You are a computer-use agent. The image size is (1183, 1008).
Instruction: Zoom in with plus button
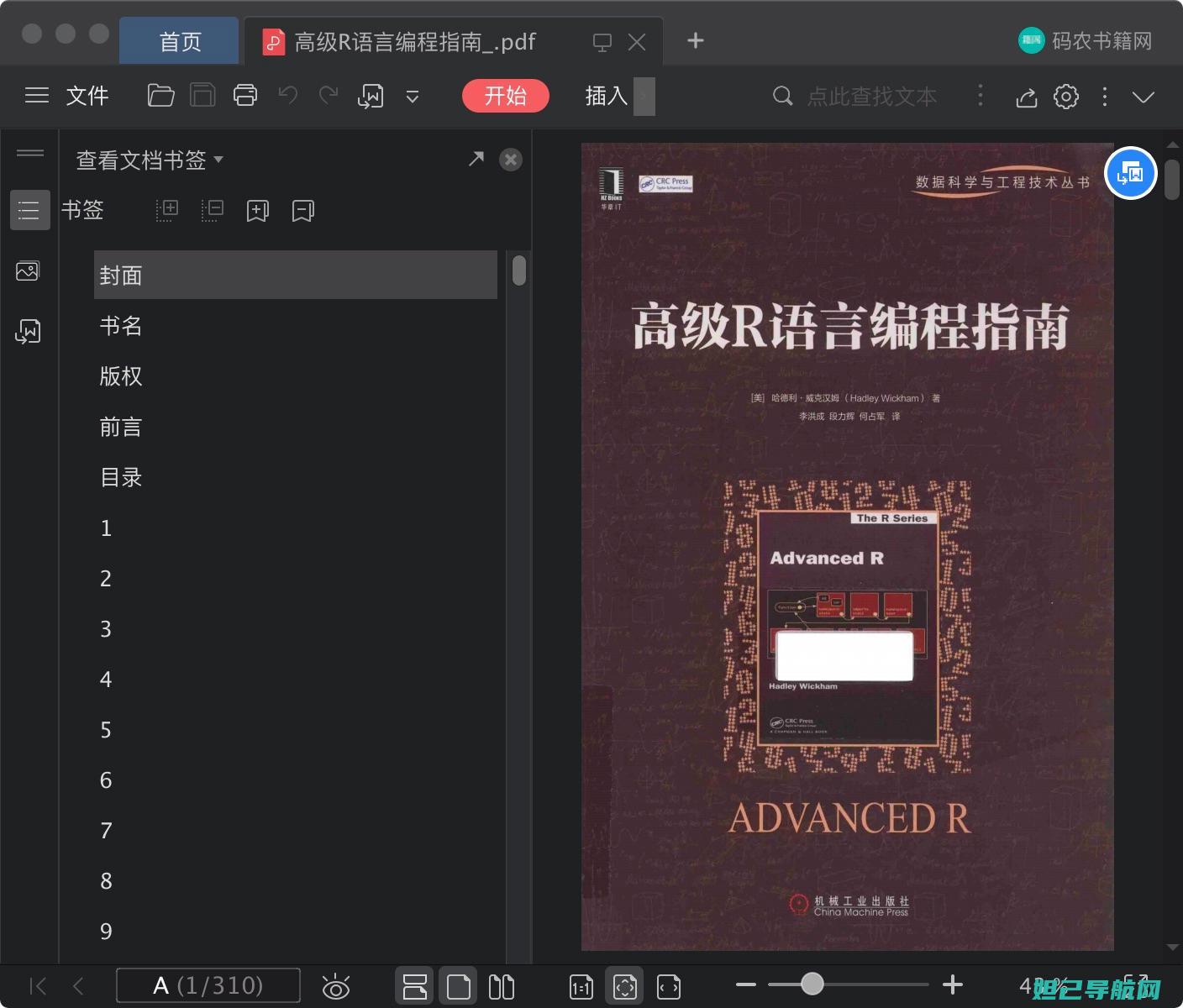953,984
